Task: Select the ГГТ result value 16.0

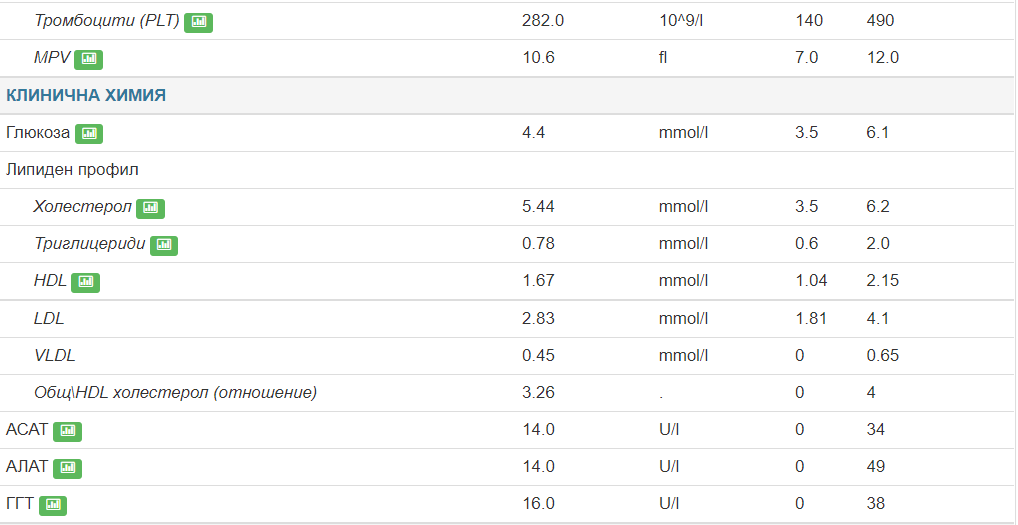Action: (538, 504)
